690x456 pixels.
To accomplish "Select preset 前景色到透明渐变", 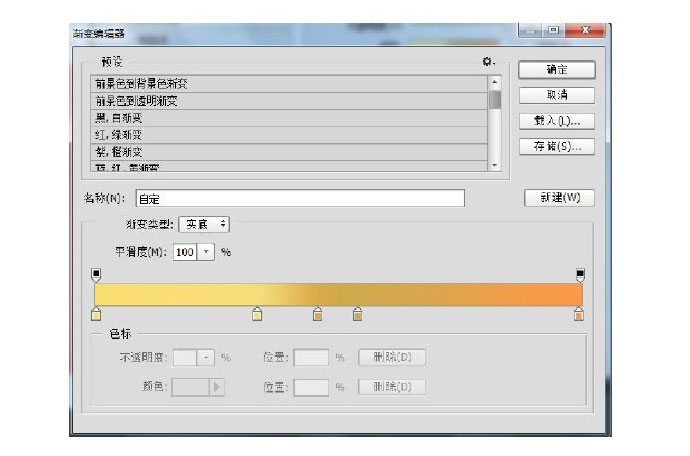I will (289, 101).
